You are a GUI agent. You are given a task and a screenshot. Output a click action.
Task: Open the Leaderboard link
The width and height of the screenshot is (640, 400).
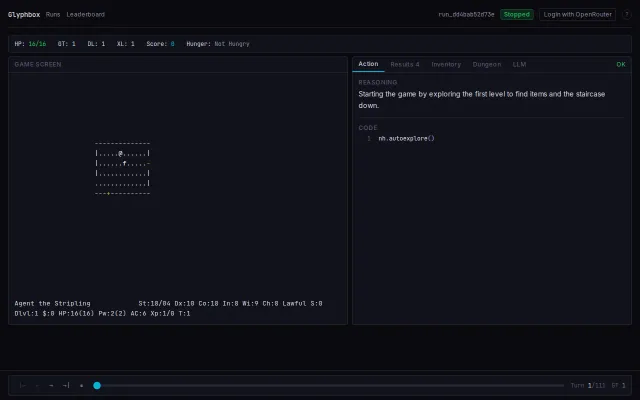pyautogui.click(x=85, y=14)
